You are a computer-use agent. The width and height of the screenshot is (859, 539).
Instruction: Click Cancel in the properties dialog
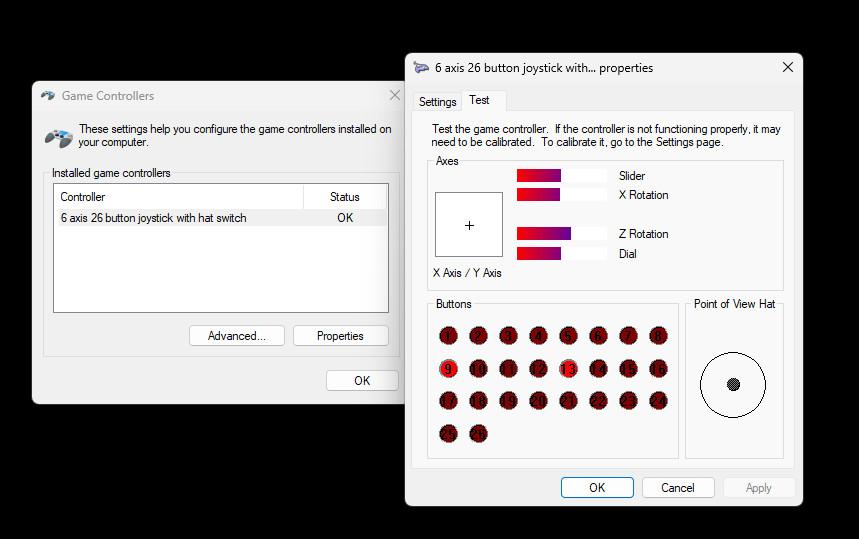coord(678,488)
